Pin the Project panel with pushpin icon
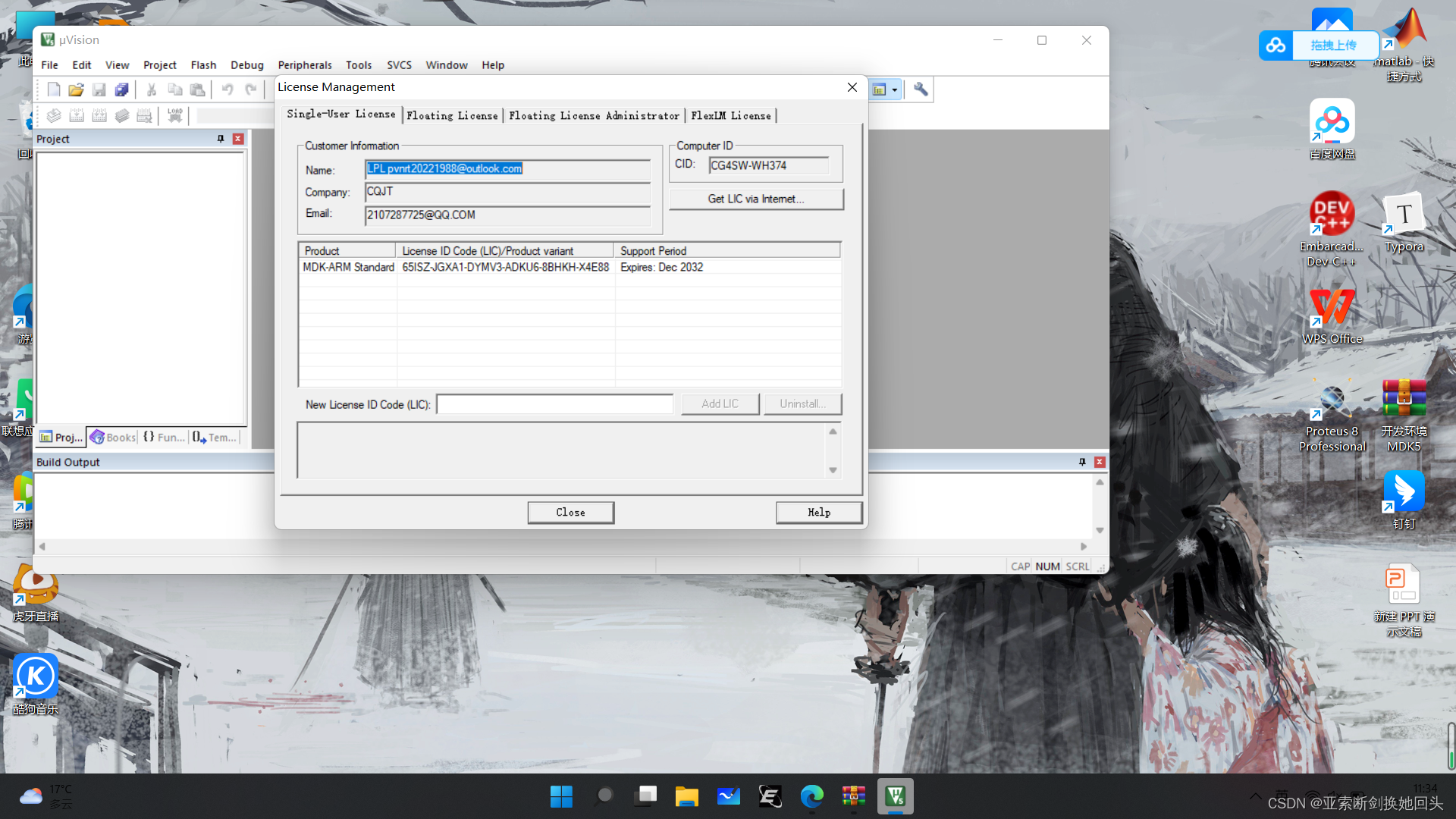 [x=221, y=139]
